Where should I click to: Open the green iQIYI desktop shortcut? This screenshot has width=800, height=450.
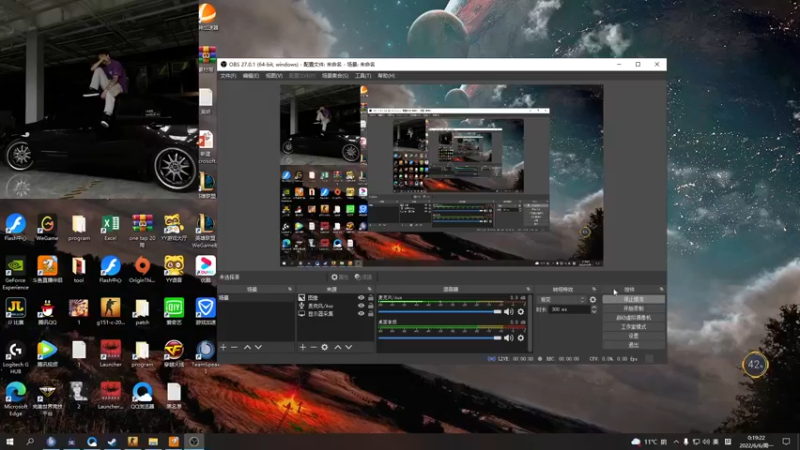point(173,312)
